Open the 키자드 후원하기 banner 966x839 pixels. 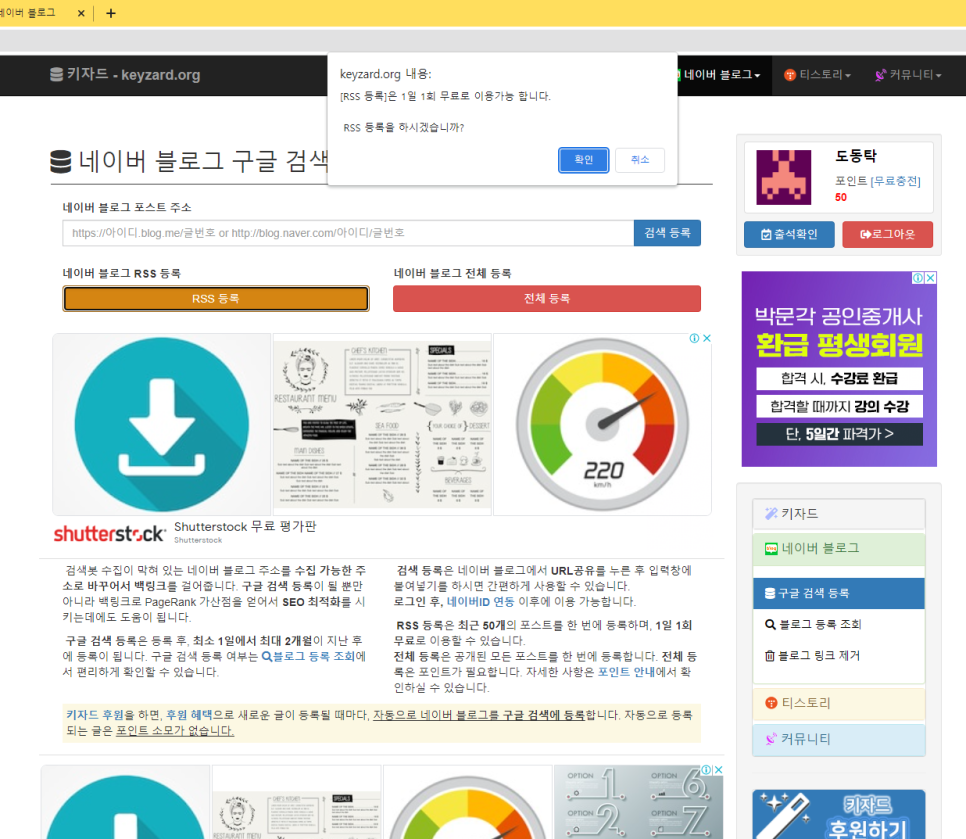[838, 814]
